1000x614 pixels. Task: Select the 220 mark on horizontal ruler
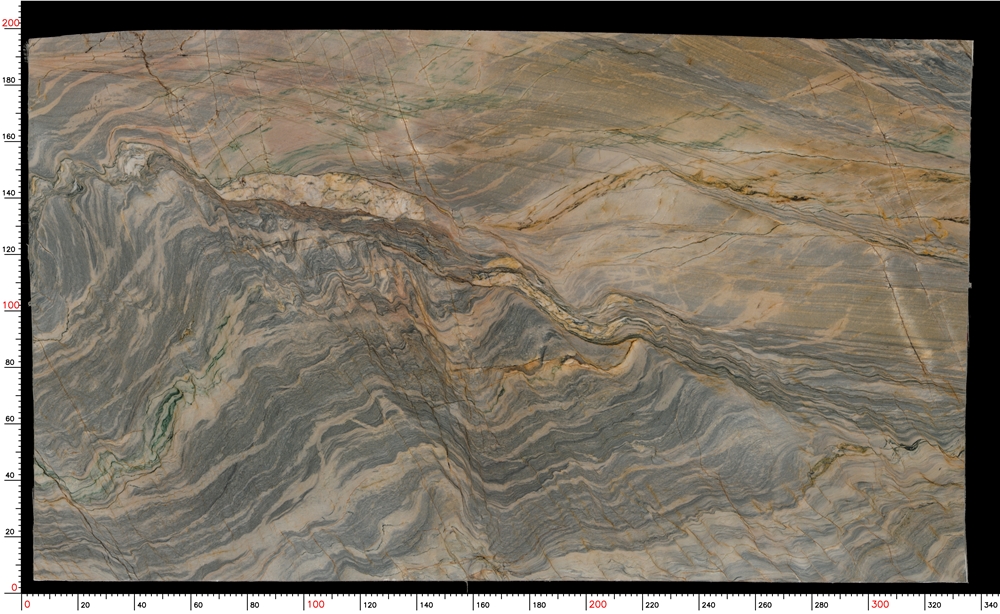[x=652, y=604]
